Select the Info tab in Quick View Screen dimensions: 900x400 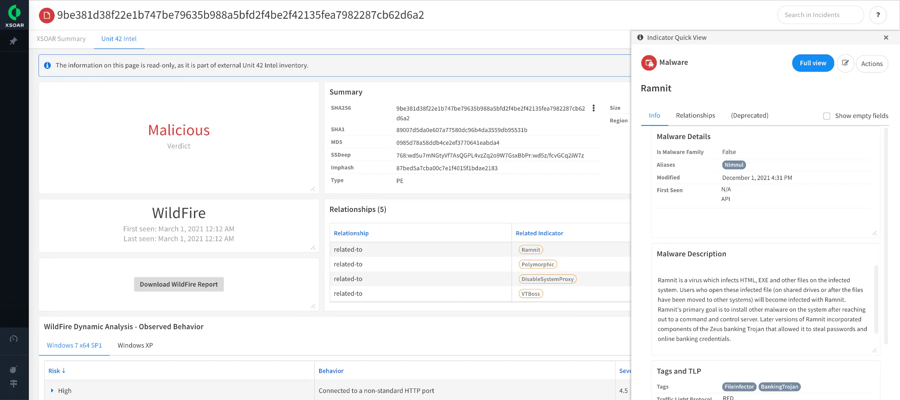coord(654,115)
